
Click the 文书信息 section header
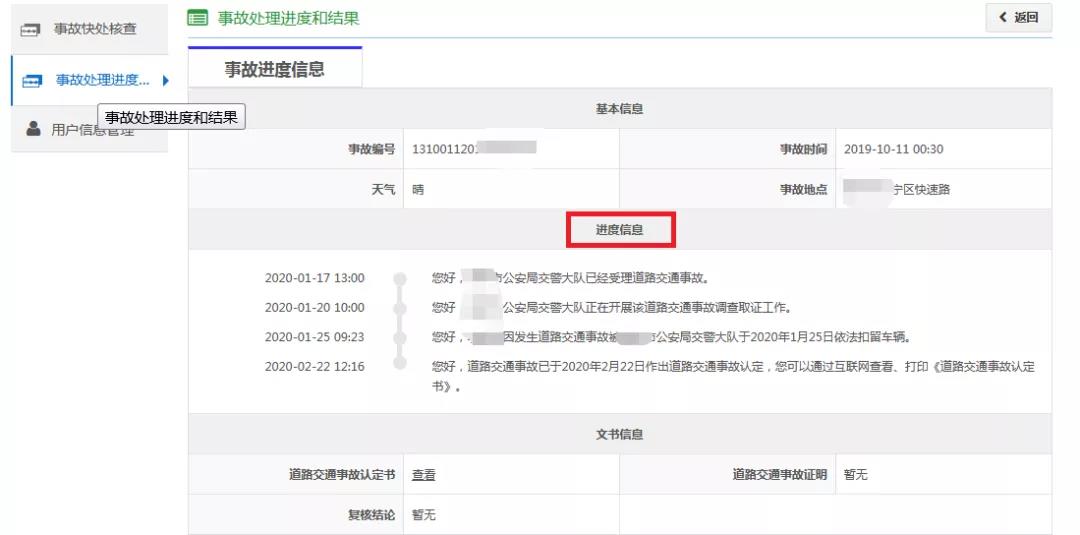619,434
